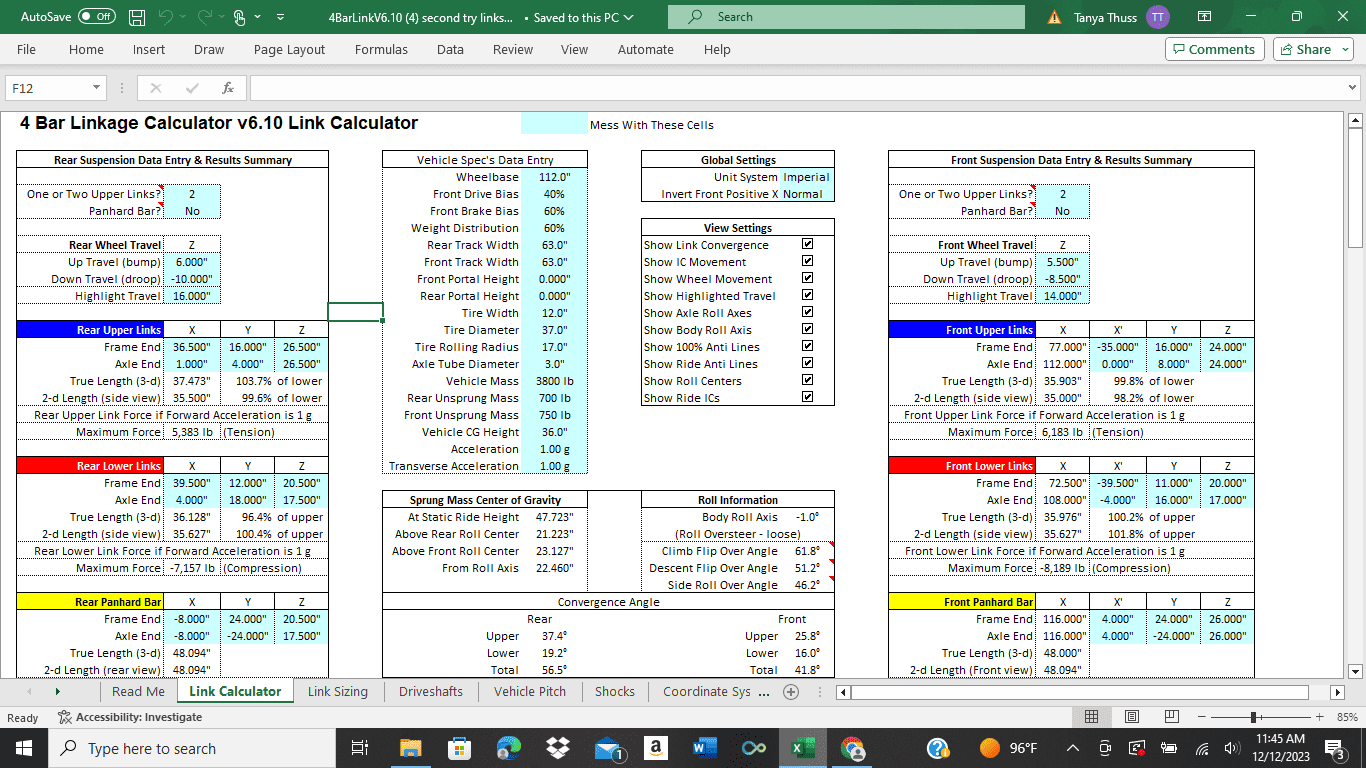Click the warning icon beside Tanya Thuss
This screenshot has width=1366, height=768.
(1054, 17)
